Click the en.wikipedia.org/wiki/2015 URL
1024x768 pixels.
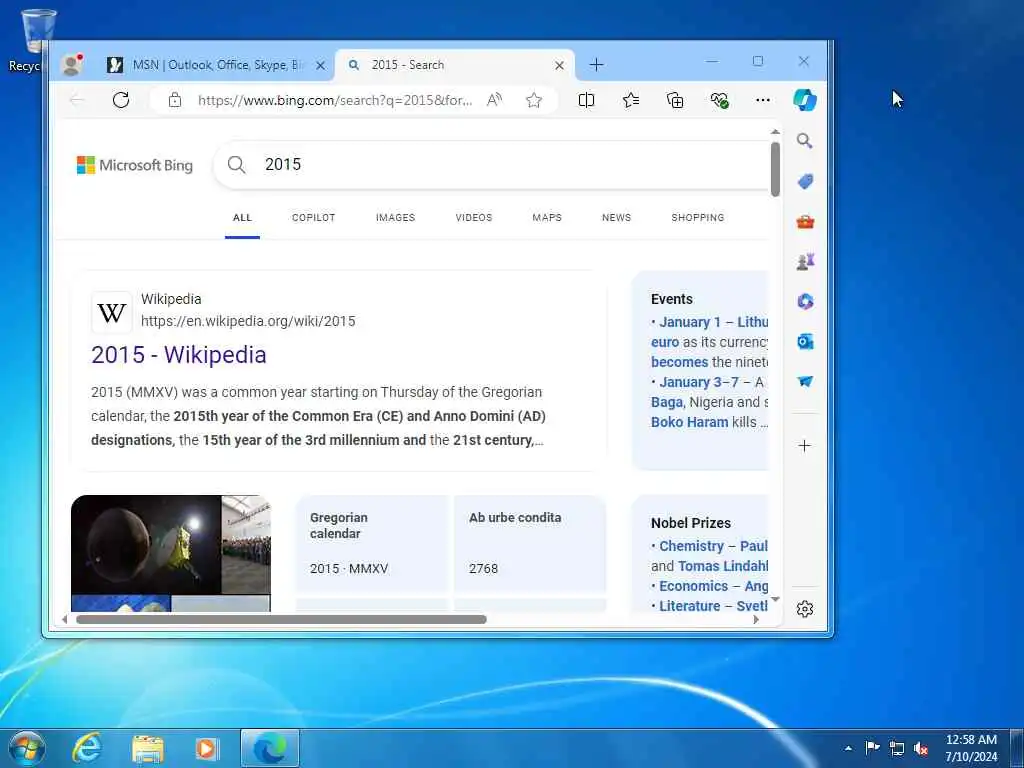248,321
